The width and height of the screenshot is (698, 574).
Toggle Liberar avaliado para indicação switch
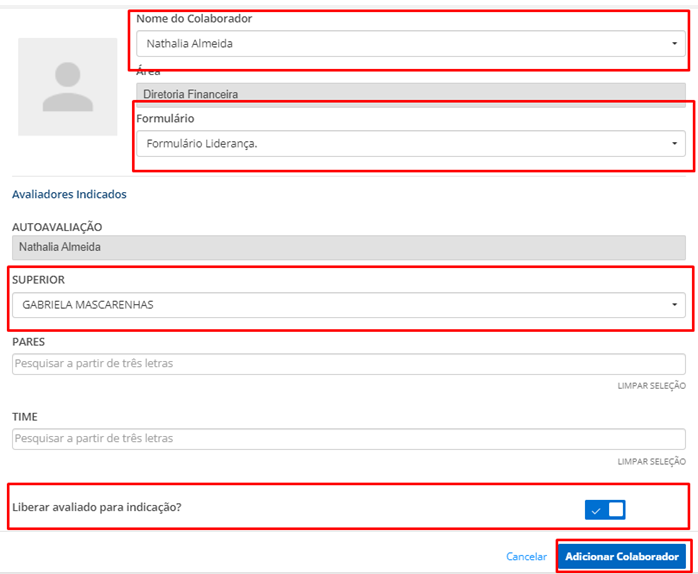pyautogui.click(x=605, y=509)
